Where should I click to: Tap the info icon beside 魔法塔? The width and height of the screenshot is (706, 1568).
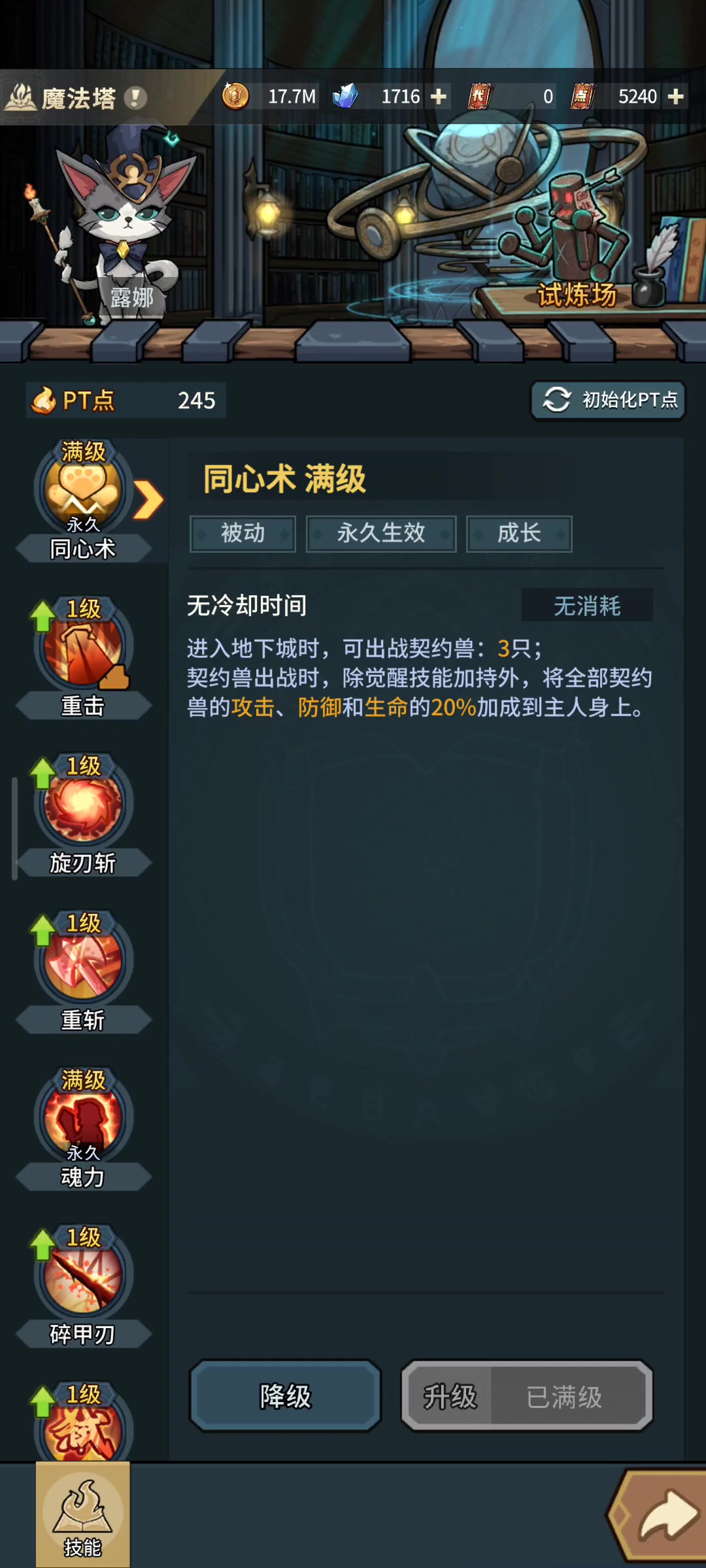point(135,98)
